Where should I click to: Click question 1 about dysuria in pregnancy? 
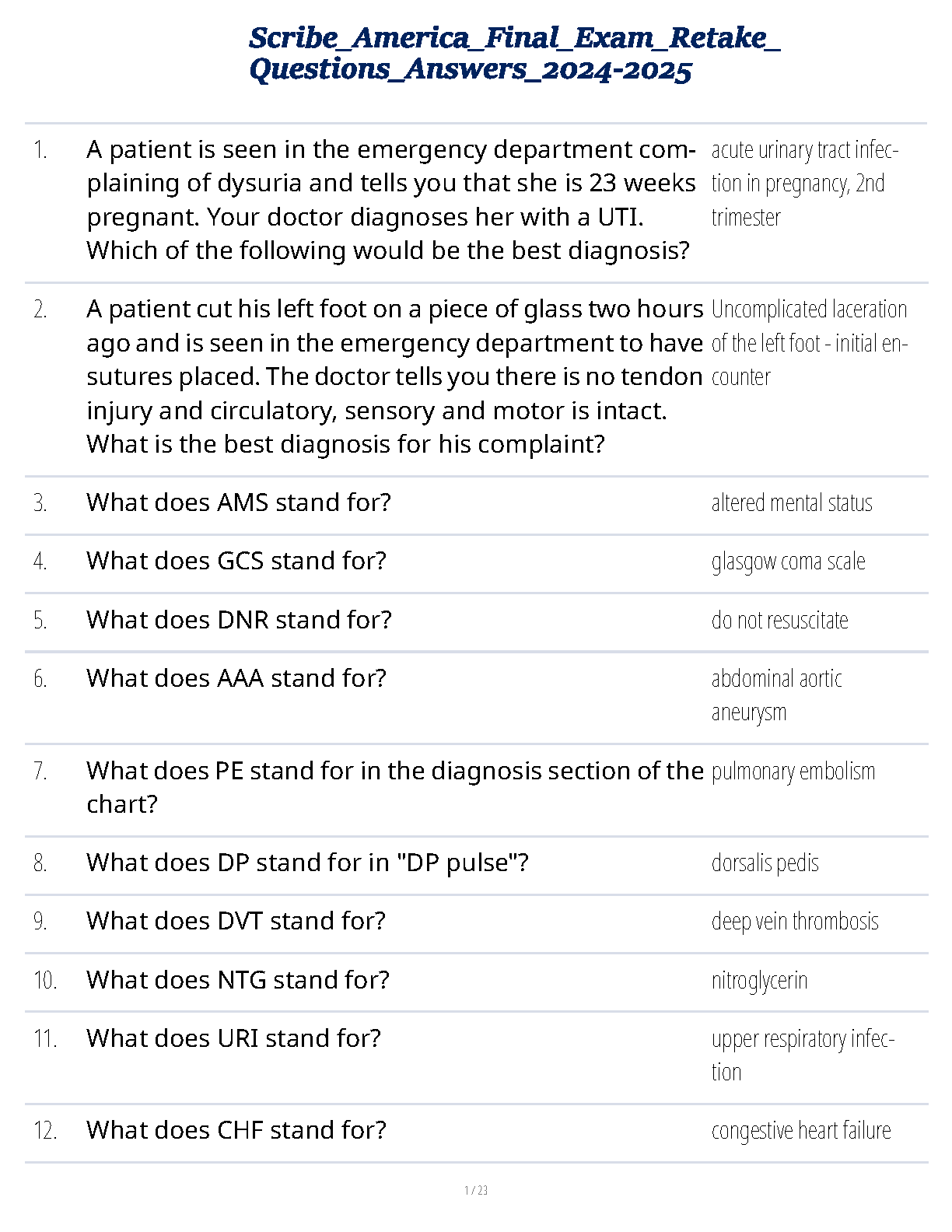click(390, 200)
